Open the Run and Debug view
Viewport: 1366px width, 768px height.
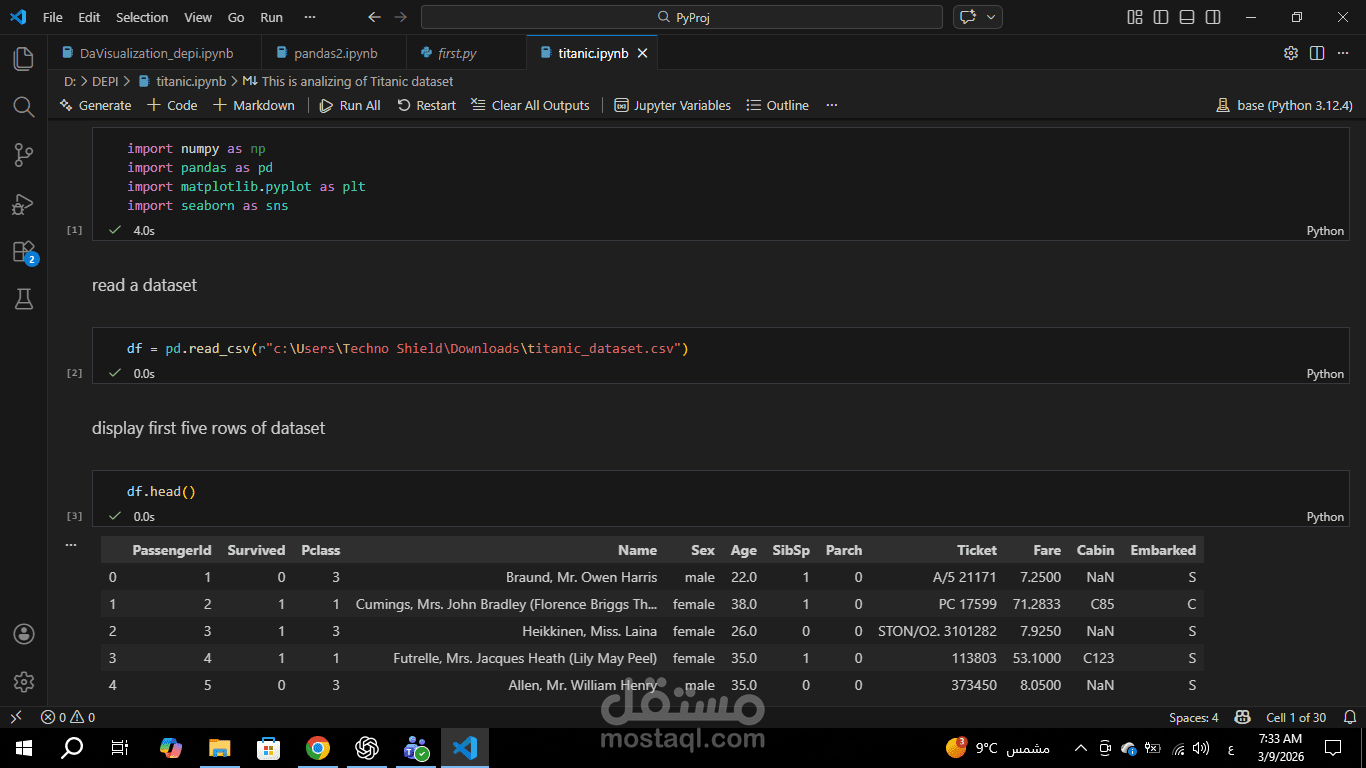coord(23,203)
